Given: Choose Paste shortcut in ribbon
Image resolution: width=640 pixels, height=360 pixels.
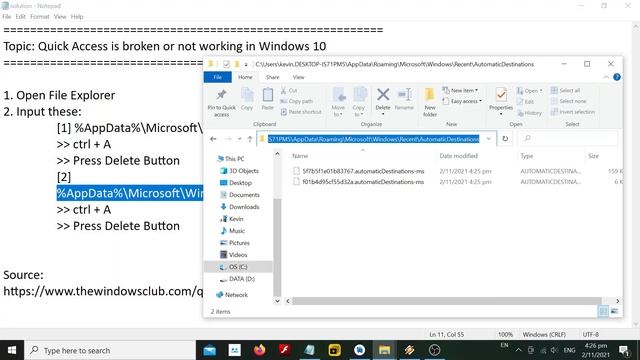Looking at the screenshot, I should pyautogui.click(x=301, y=112).
